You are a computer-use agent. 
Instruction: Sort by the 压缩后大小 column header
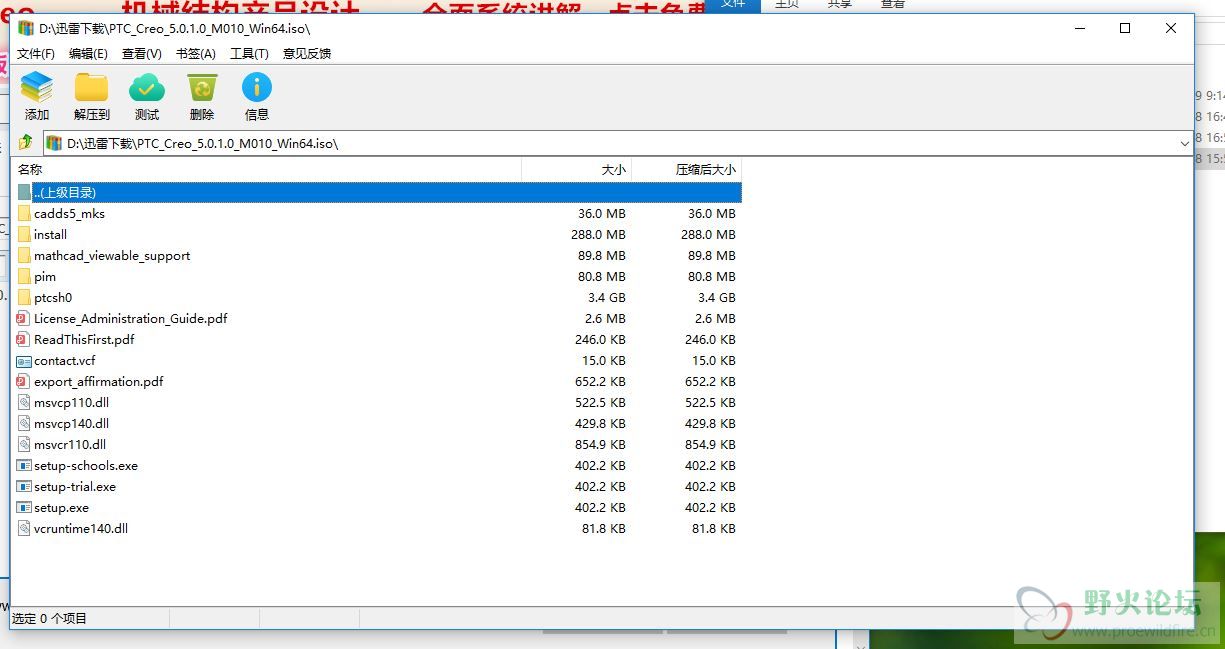click(687, 170)
